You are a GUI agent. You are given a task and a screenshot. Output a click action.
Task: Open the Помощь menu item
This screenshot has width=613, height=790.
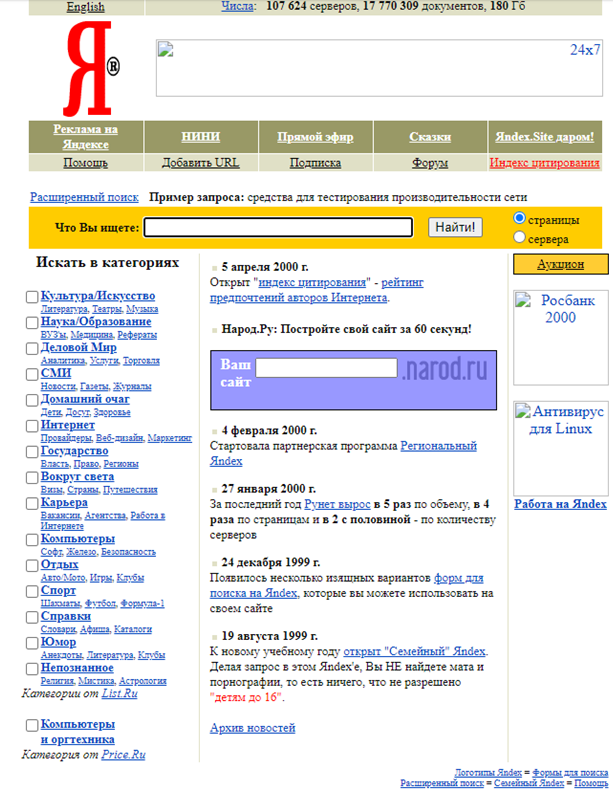point(86,163)
